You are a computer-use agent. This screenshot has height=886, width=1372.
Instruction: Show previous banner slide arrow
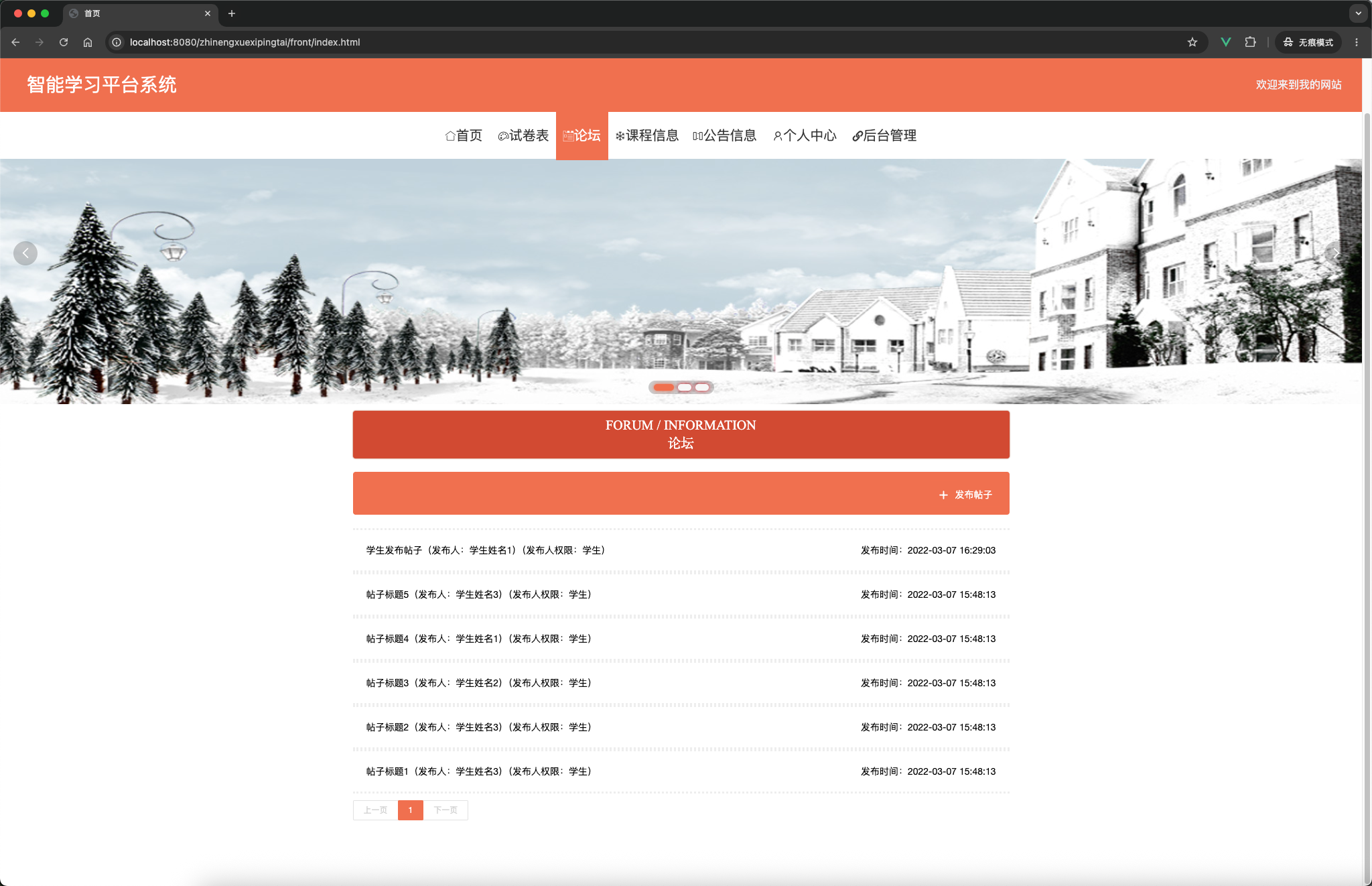point(25,253)
